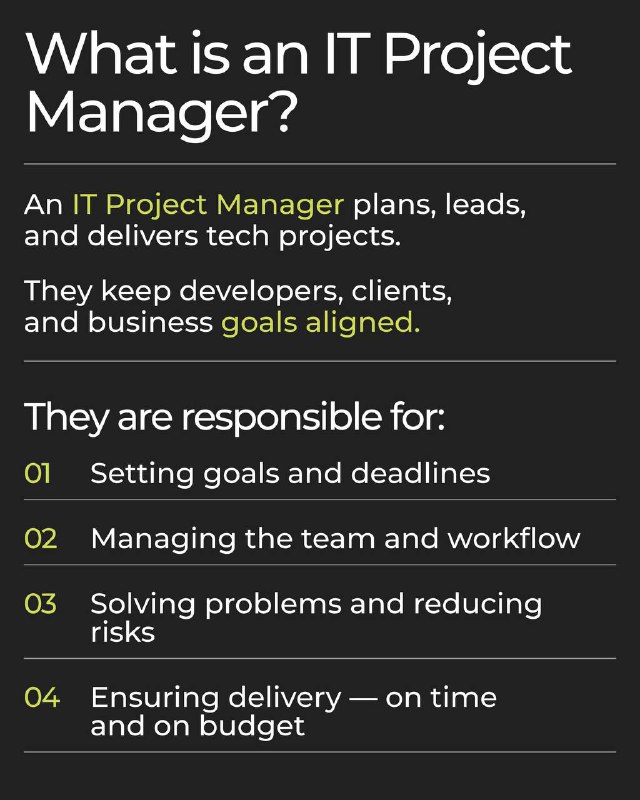Click the highlighted 'goals aligned.' text

coord(321,323)
